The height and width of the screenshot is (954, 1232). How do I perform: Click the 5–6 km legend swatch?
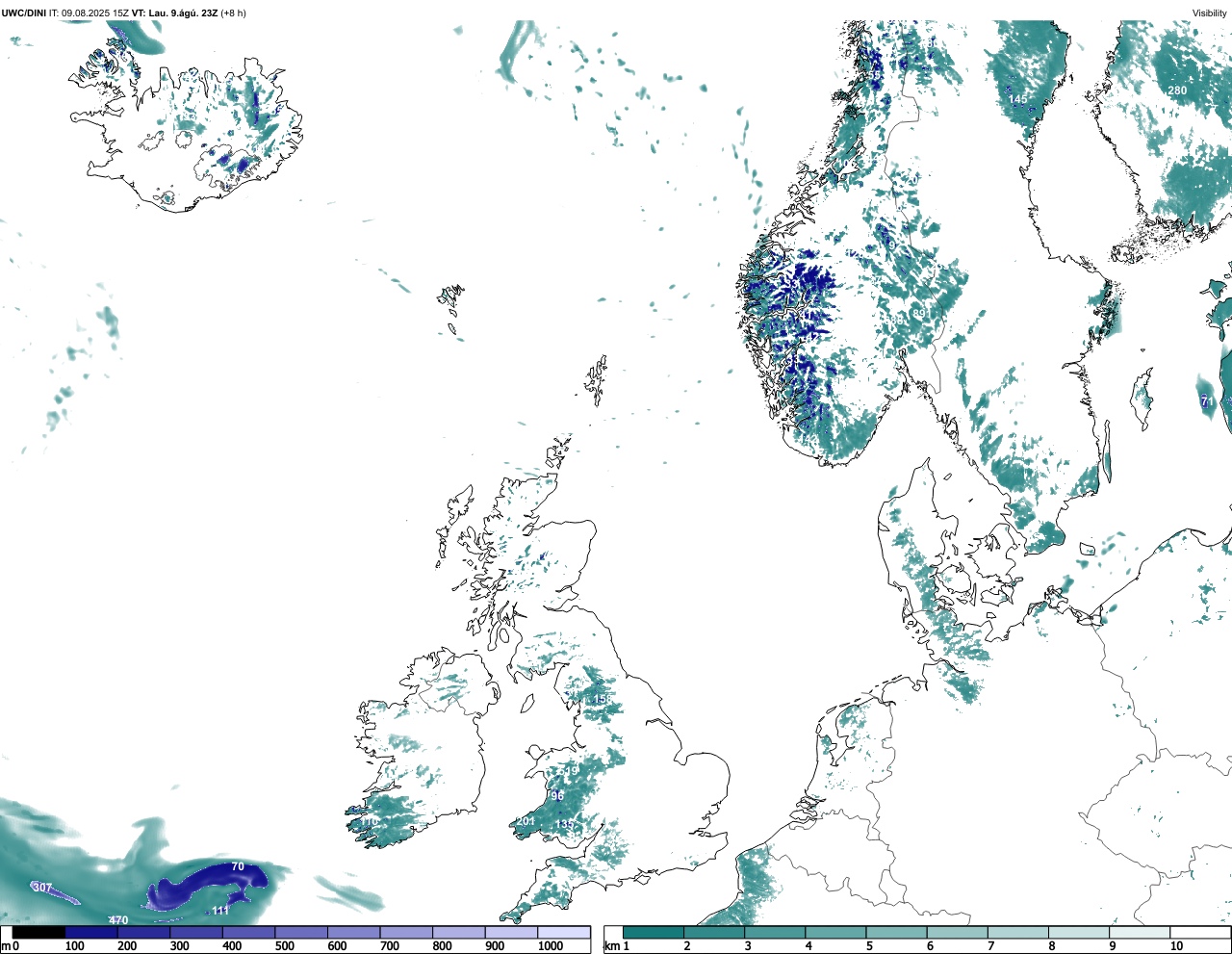(x=897, y=932)
